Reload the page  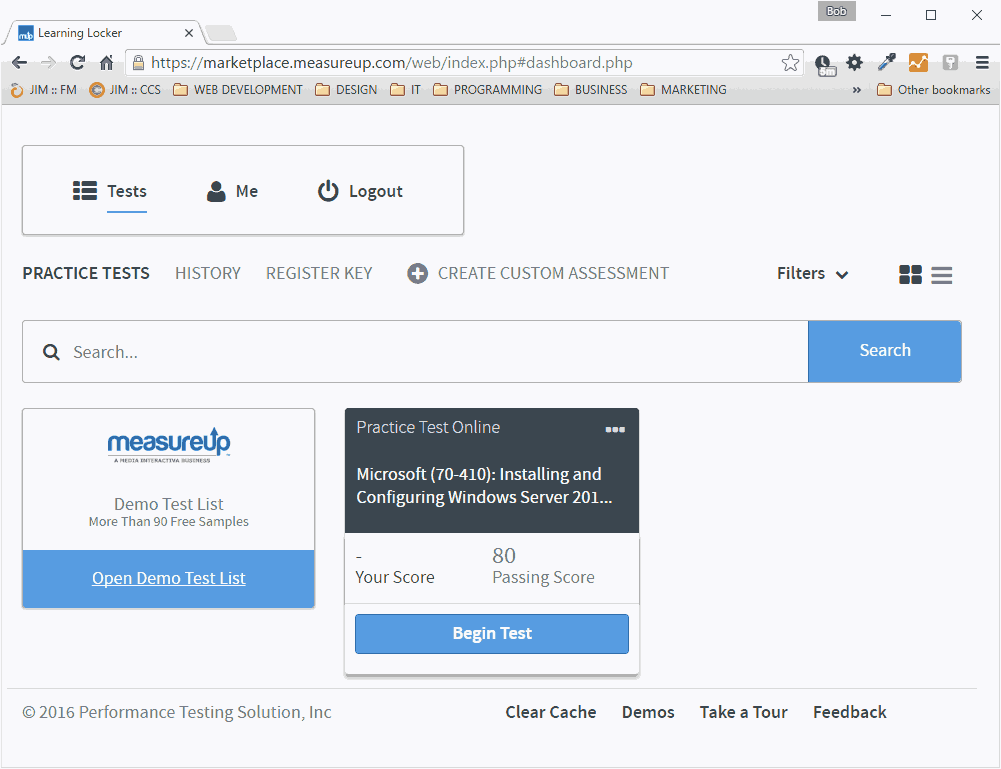pos(77,63)
